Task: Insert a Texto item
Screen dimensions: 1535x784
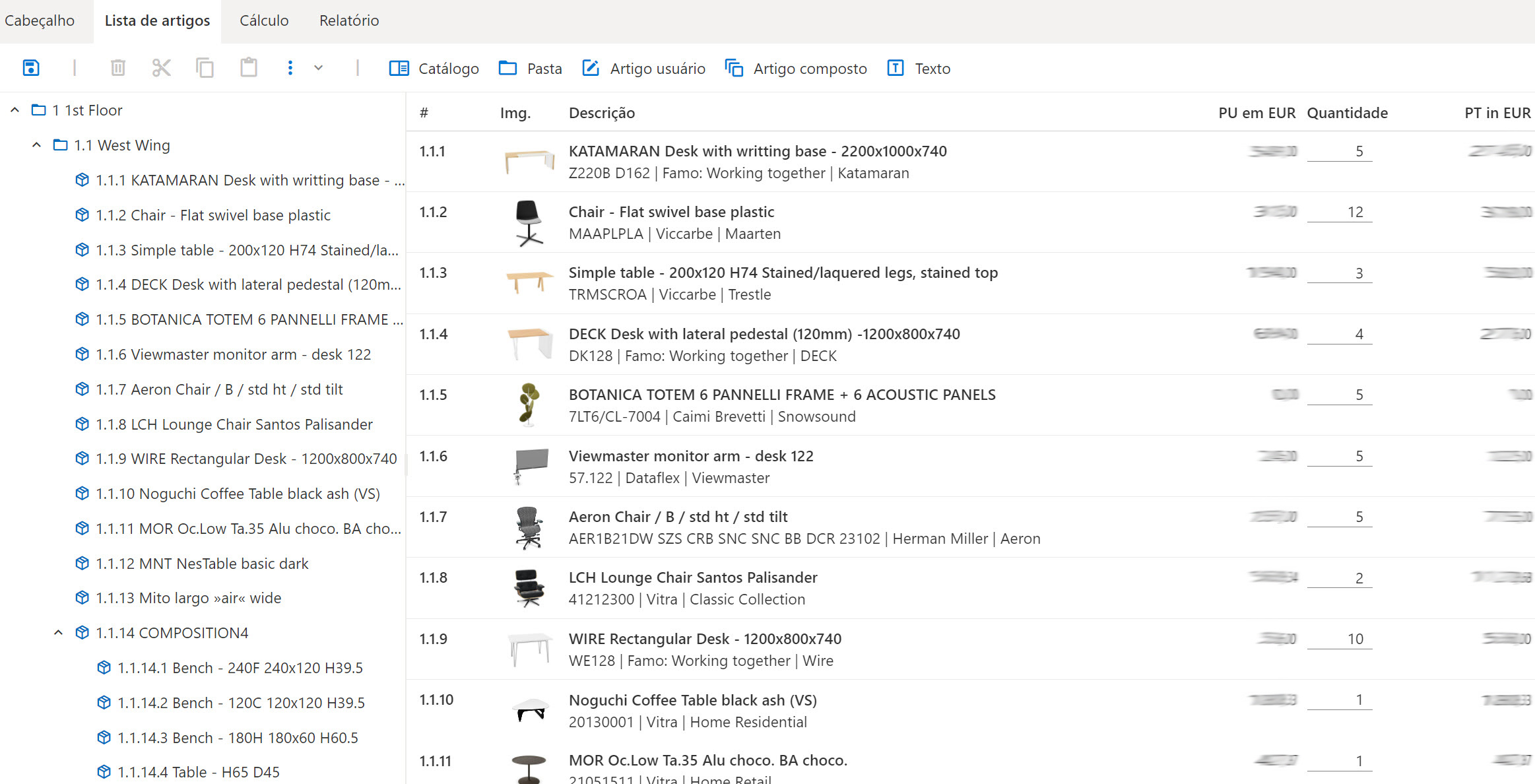Action: [919, 69]
